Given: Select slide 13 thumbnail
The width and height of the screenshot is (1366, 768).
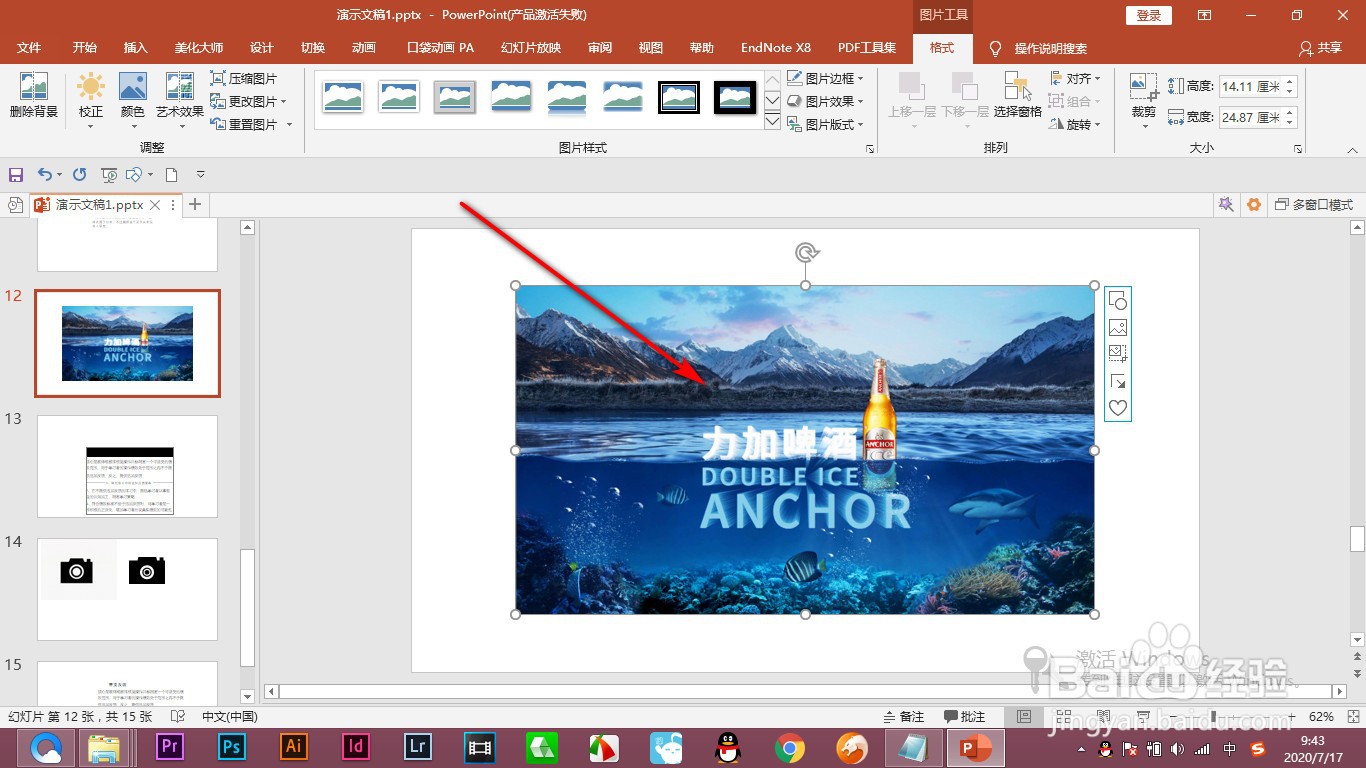Looking at the screenshot, I should [x=127, y=466].
